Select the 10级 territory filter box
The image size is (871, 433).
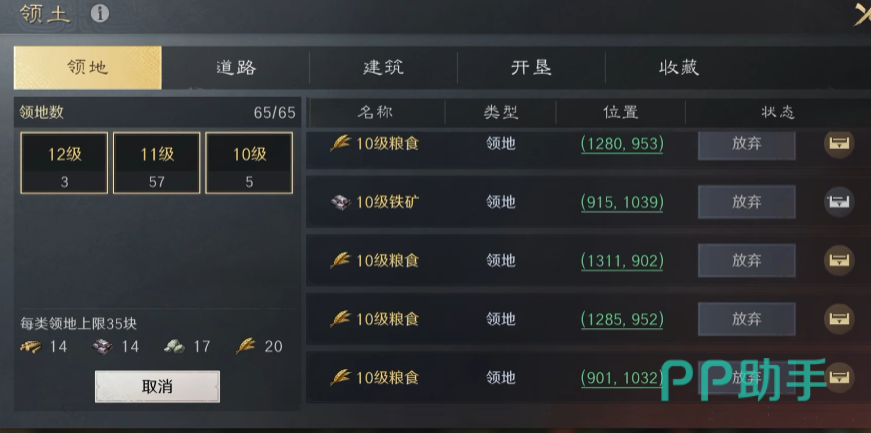249,163
